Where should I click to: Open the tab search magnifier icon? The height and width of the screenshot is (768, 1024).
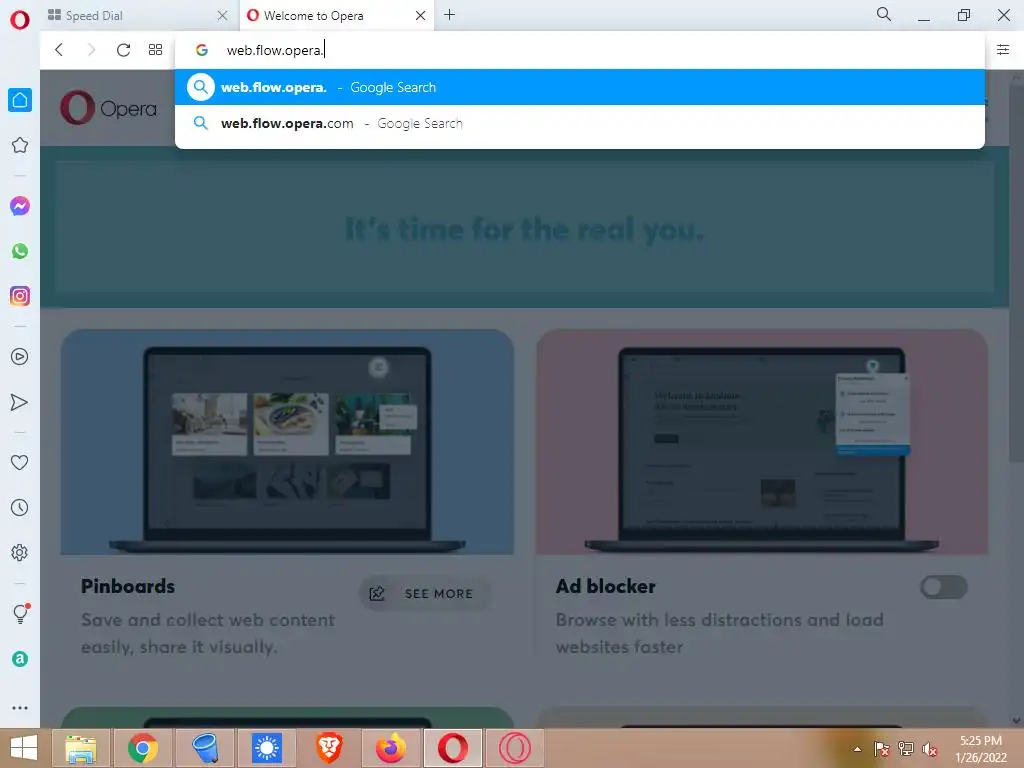click(x=884, y=14)
